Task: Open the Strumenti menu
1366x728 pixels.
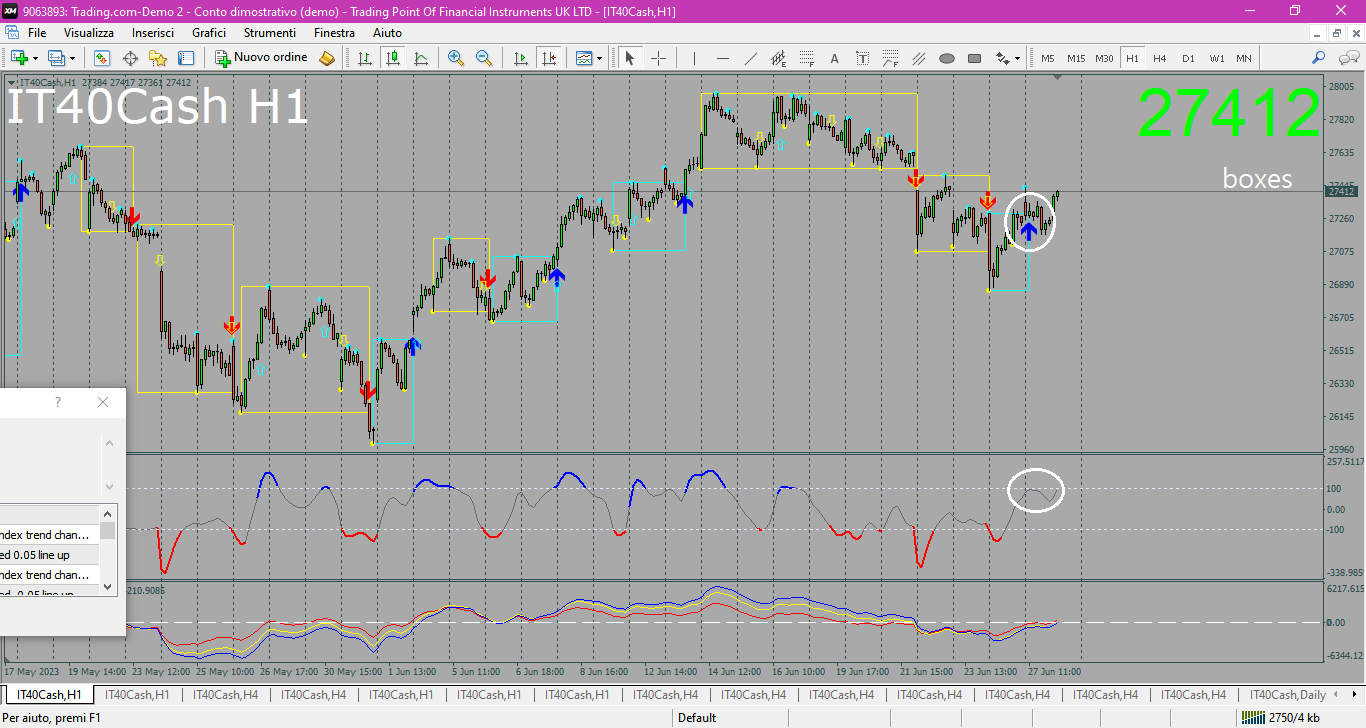Action: [x=270, y=33]
